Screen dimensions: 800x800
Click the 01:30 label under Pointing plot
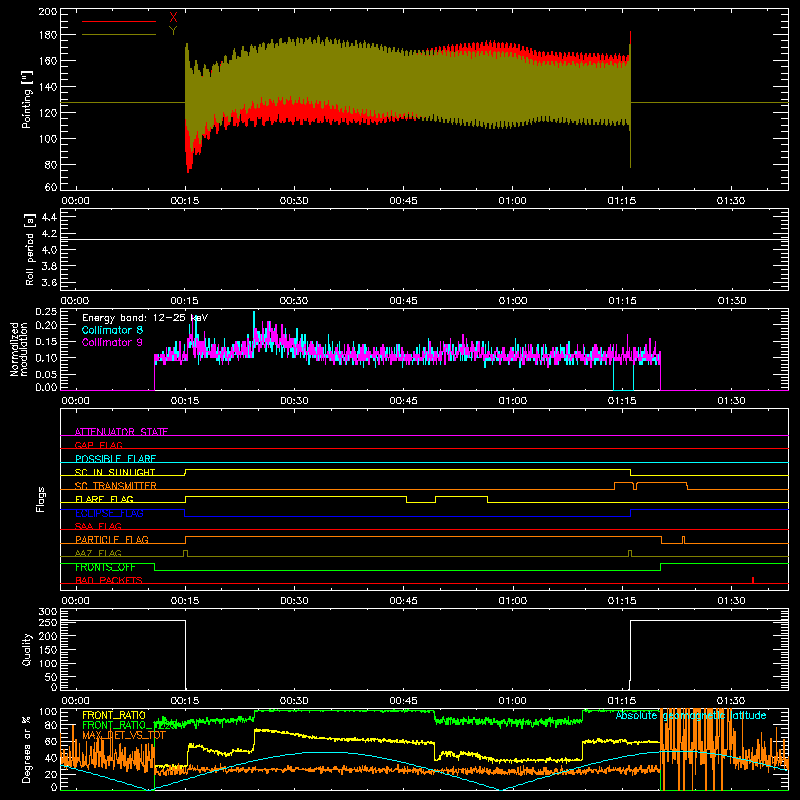(731, 201)
